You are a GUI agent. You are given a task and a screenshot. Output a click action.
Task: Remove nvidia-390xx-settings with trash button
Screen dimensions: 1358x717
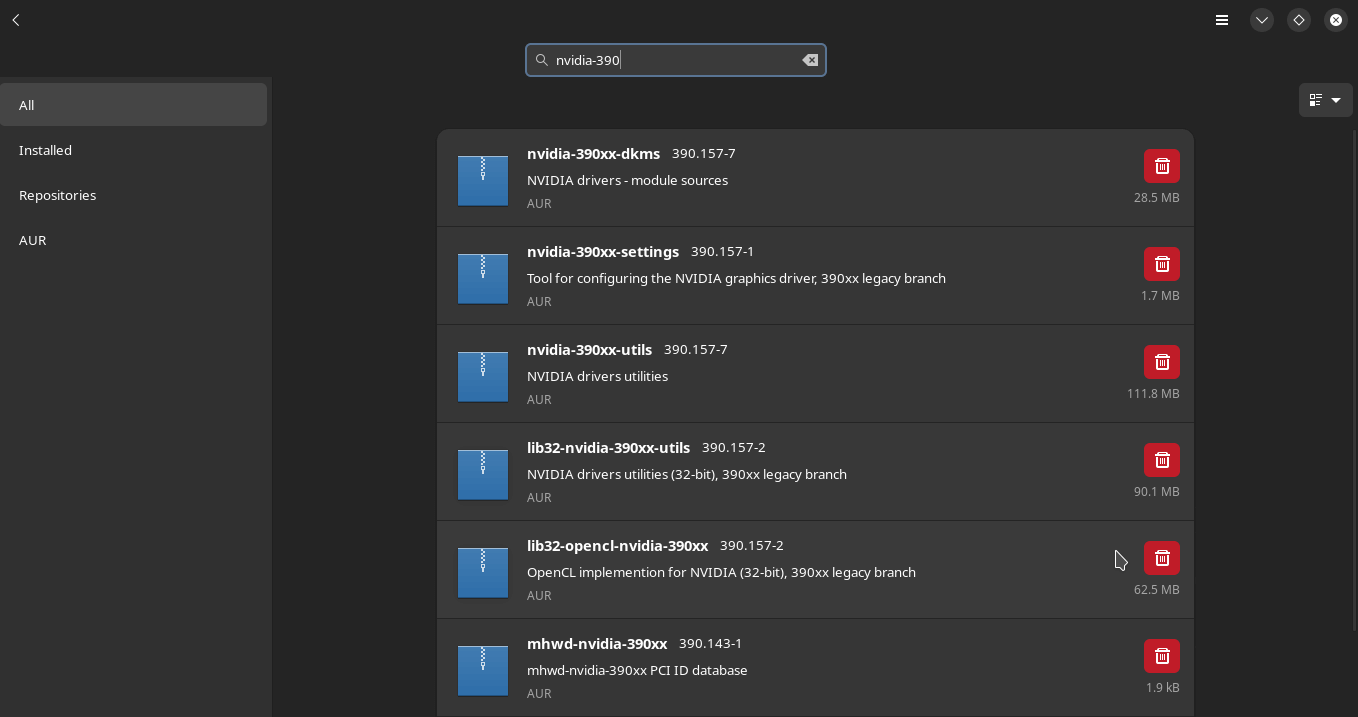[x=1162, y=264]
